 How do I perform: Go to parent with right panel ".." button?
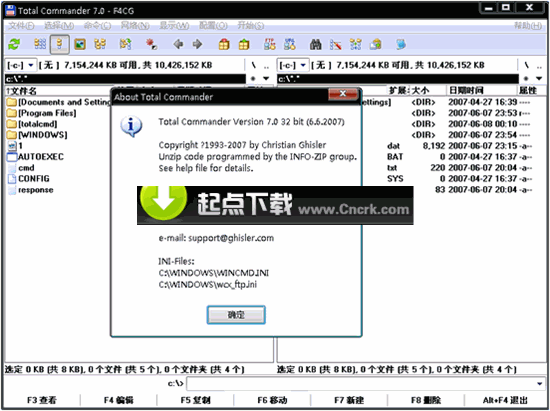coord(539,65)
